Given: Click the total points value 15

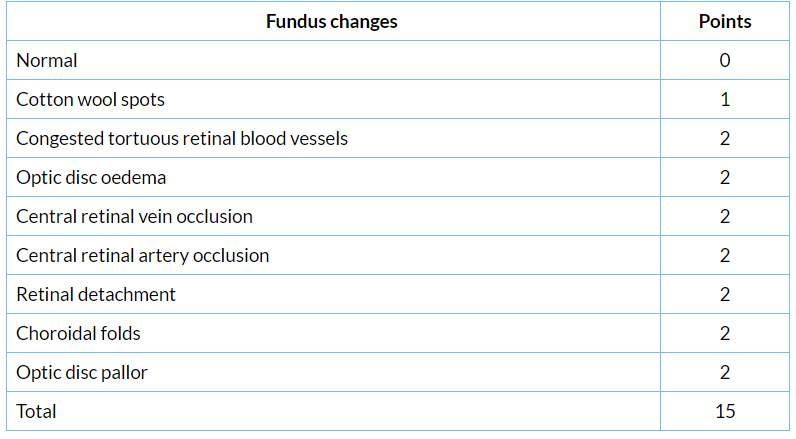Looking at the screenshot, I should 725,411.
